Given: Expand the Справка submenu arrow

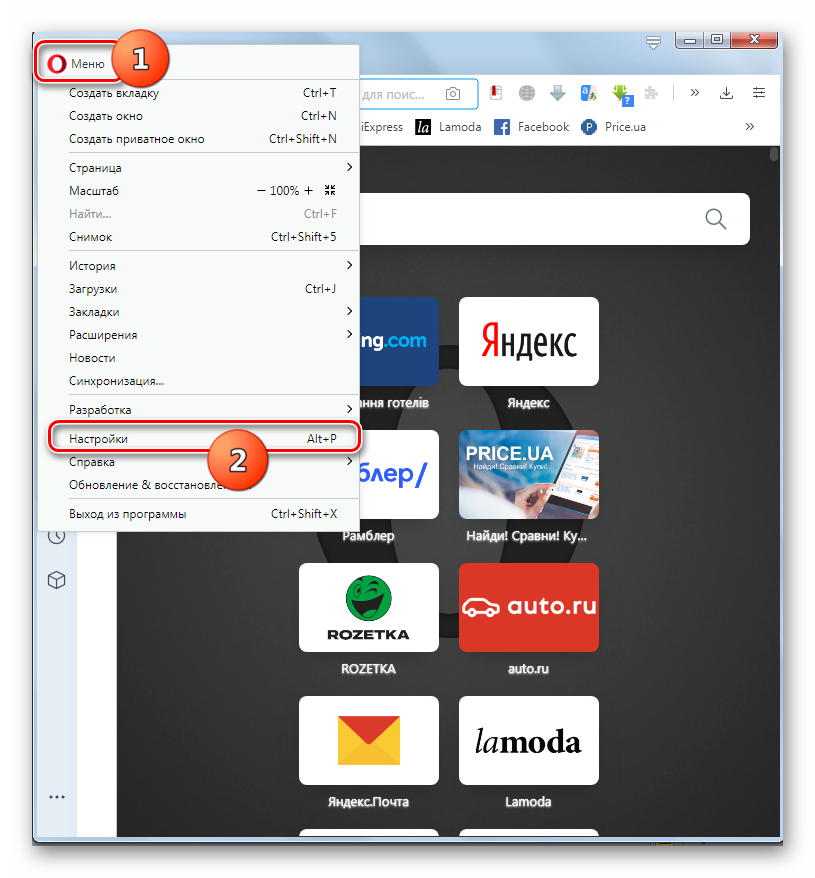Looking at the screenshot, I should point(349,461).
